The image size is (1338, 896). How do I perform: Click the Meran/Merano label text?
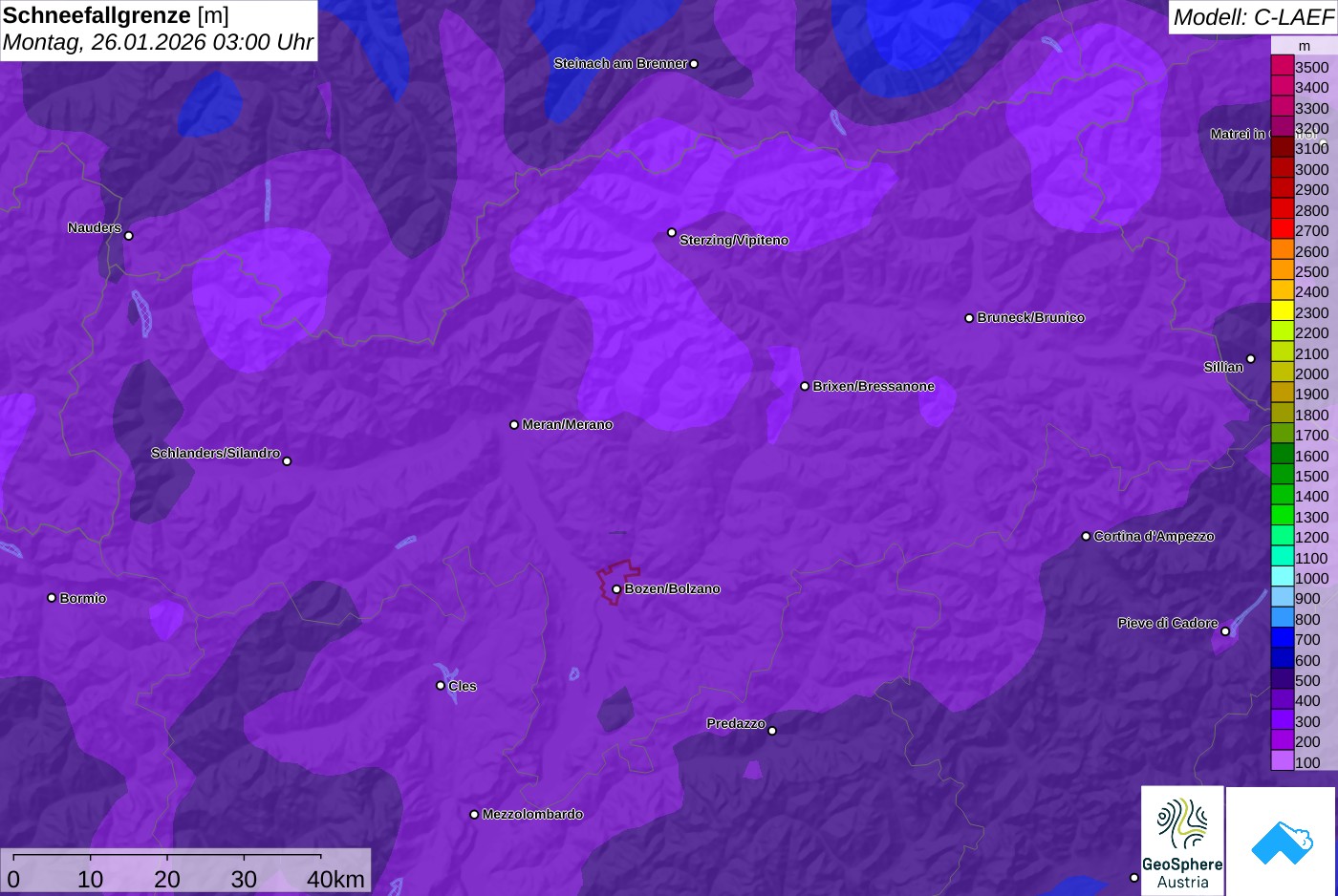[x=568, y=425]
